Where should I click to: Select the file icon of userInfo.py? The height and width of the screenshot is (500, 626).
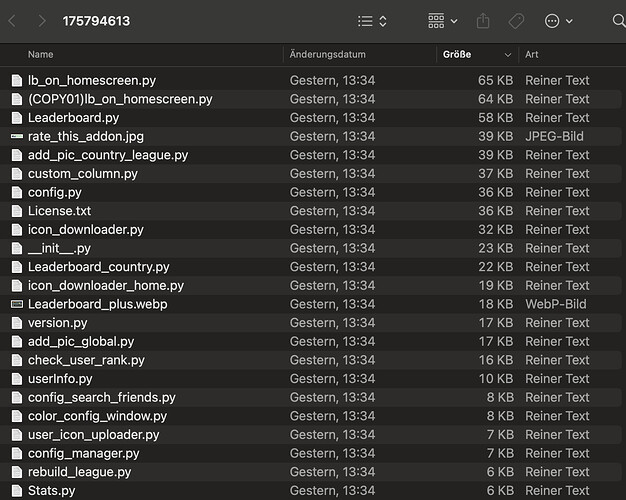pyautogui.click(x=17, y=379)
